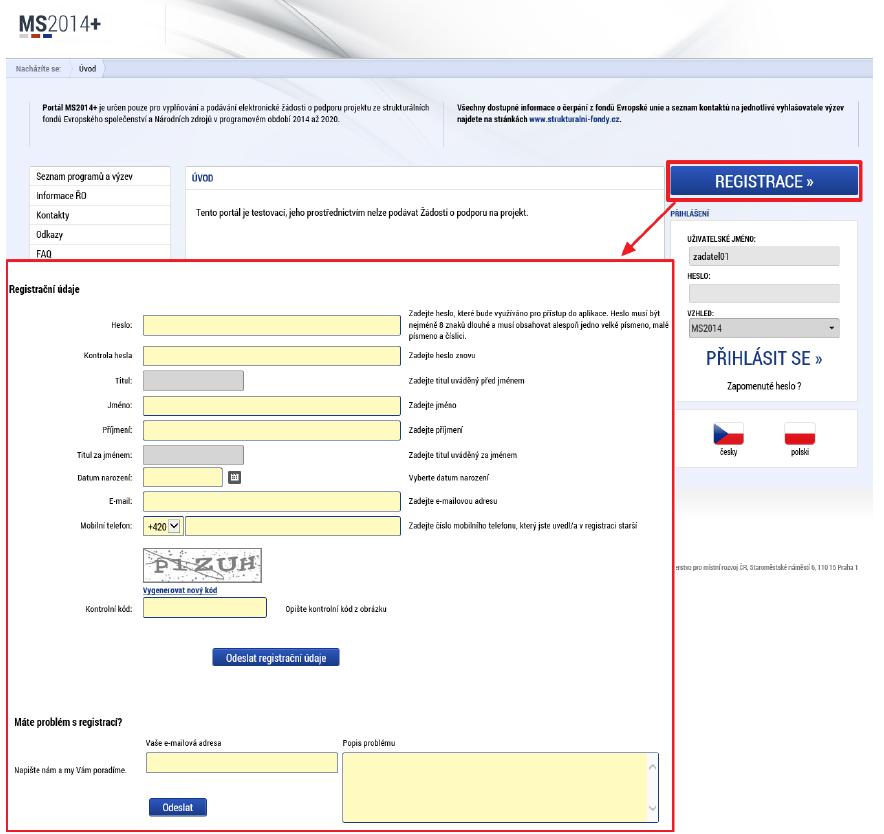Viewport: 884px width, 834px height.
Task: Click the REGISTRACE button
Action: [764, 182]
